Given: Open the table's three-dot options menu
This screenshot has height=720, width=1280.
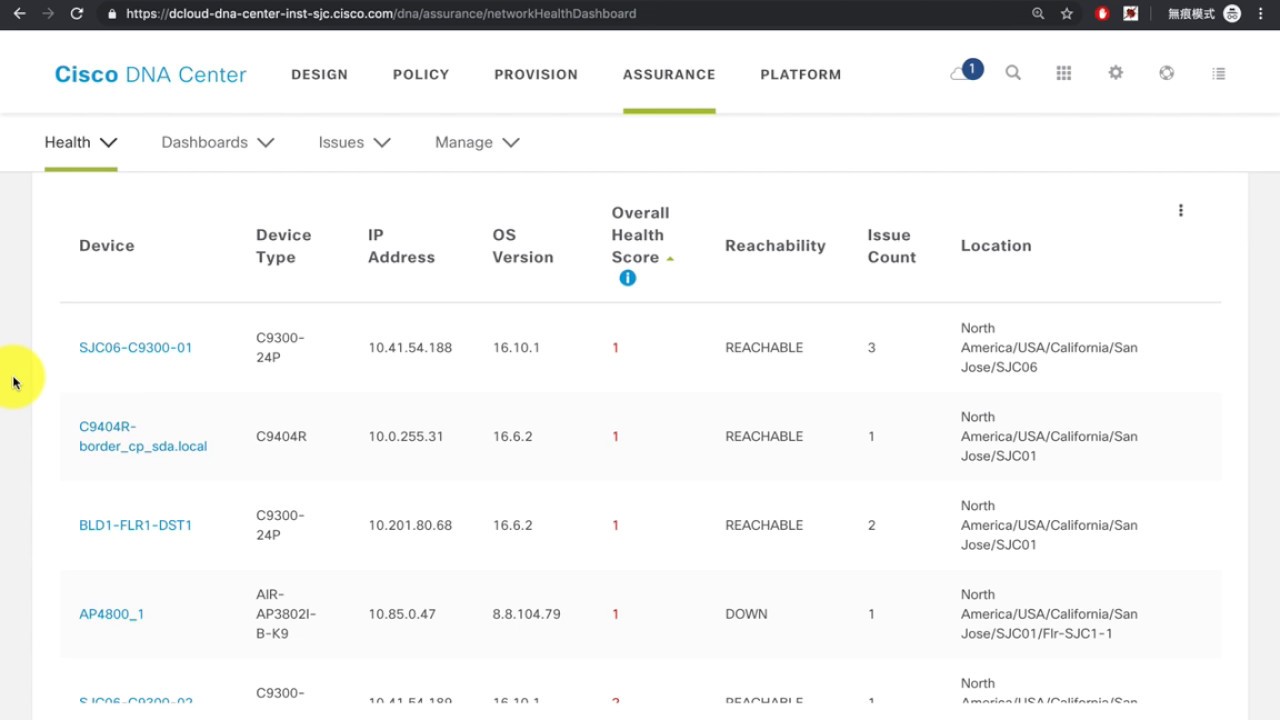Looking at the screenshot, I should point(1181,211).
